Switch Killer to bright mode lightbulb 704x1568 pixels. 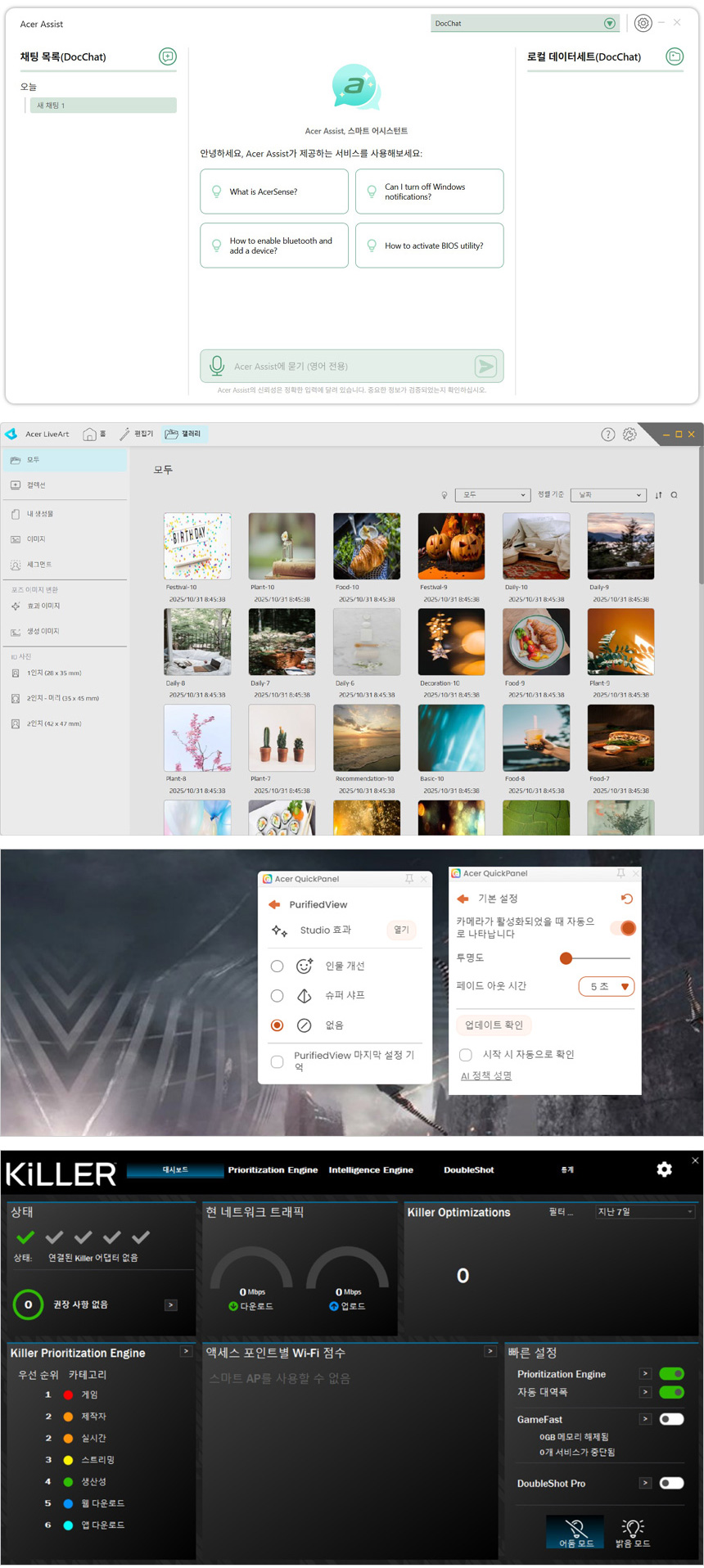(x=633, y=1532)
